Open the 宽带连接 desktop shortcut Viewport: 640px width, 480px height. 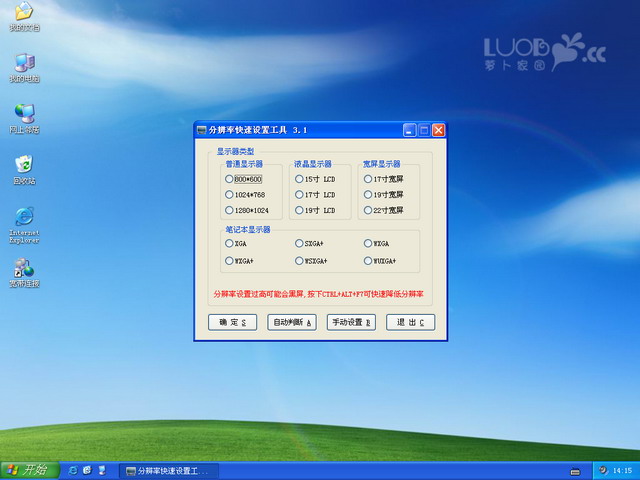click(x=24, y=273)
